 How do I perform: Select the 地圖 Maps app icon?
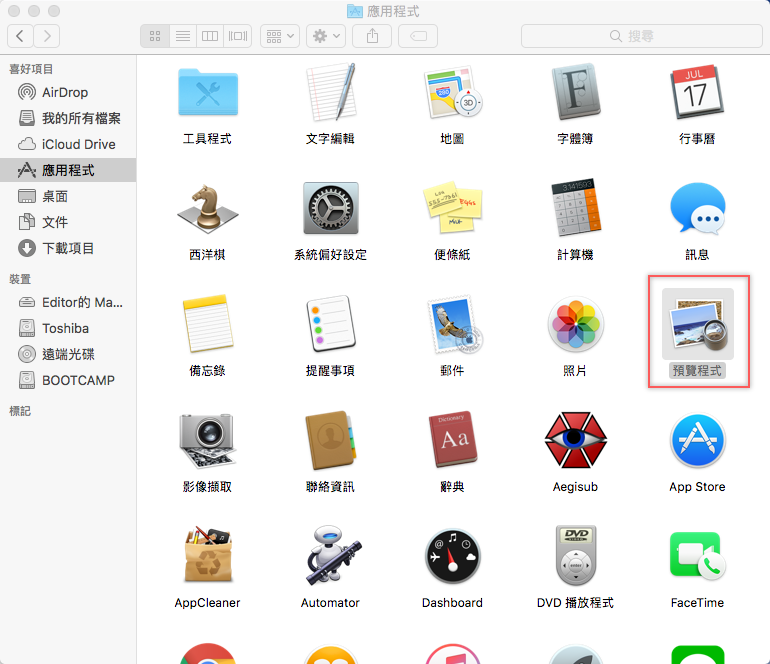coord(453,92)
